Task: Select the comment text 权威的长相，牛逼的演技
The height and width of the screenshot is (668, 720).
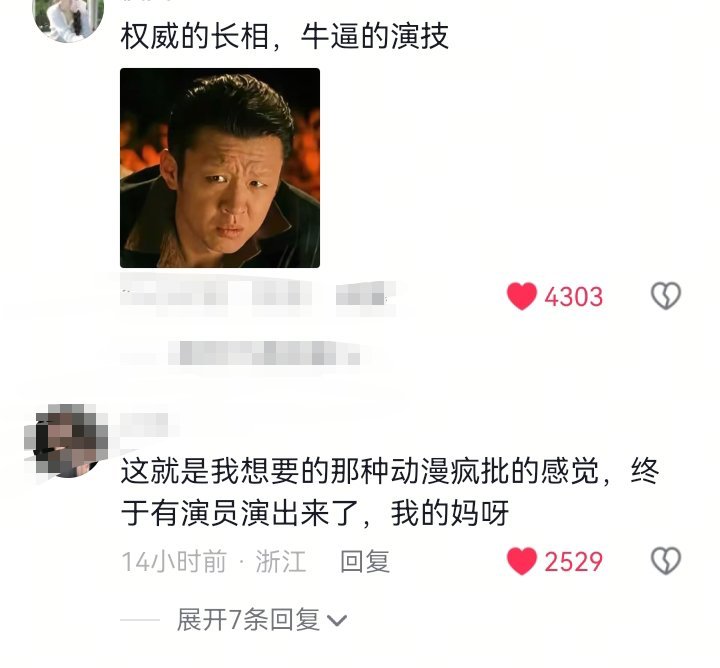Action: [284, 37]
